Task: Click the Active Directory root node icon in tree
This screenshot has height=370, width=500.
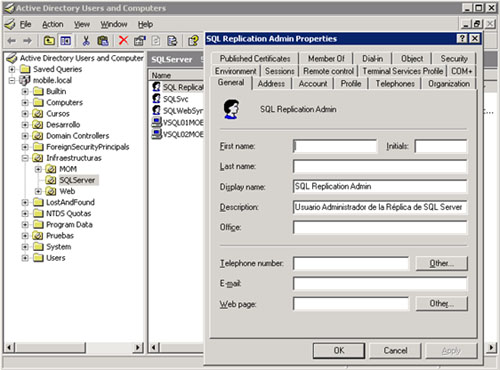Action: pos(12,58)
